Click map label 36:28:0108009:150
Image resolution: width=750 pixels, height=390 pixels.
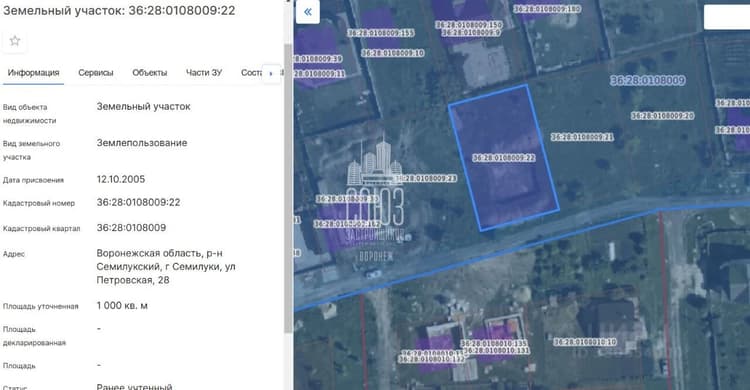pyautogui.click(x=469, y=24)
